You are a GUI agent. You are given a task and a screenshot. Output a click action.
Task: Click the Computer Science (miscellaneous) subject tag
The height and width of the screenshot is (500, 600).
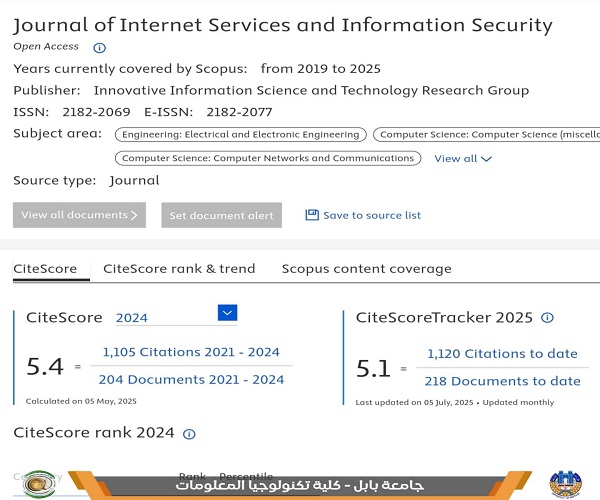tap(486, 135)
